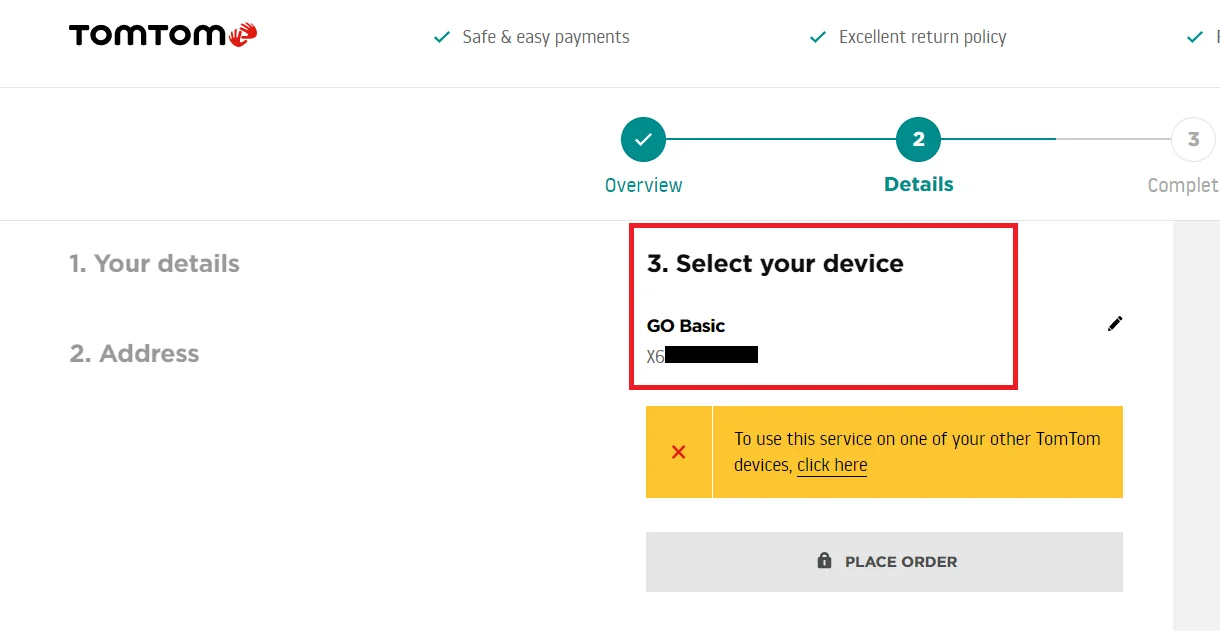
Task: Click the lock icon on Place Order
Action: (824, 561)
